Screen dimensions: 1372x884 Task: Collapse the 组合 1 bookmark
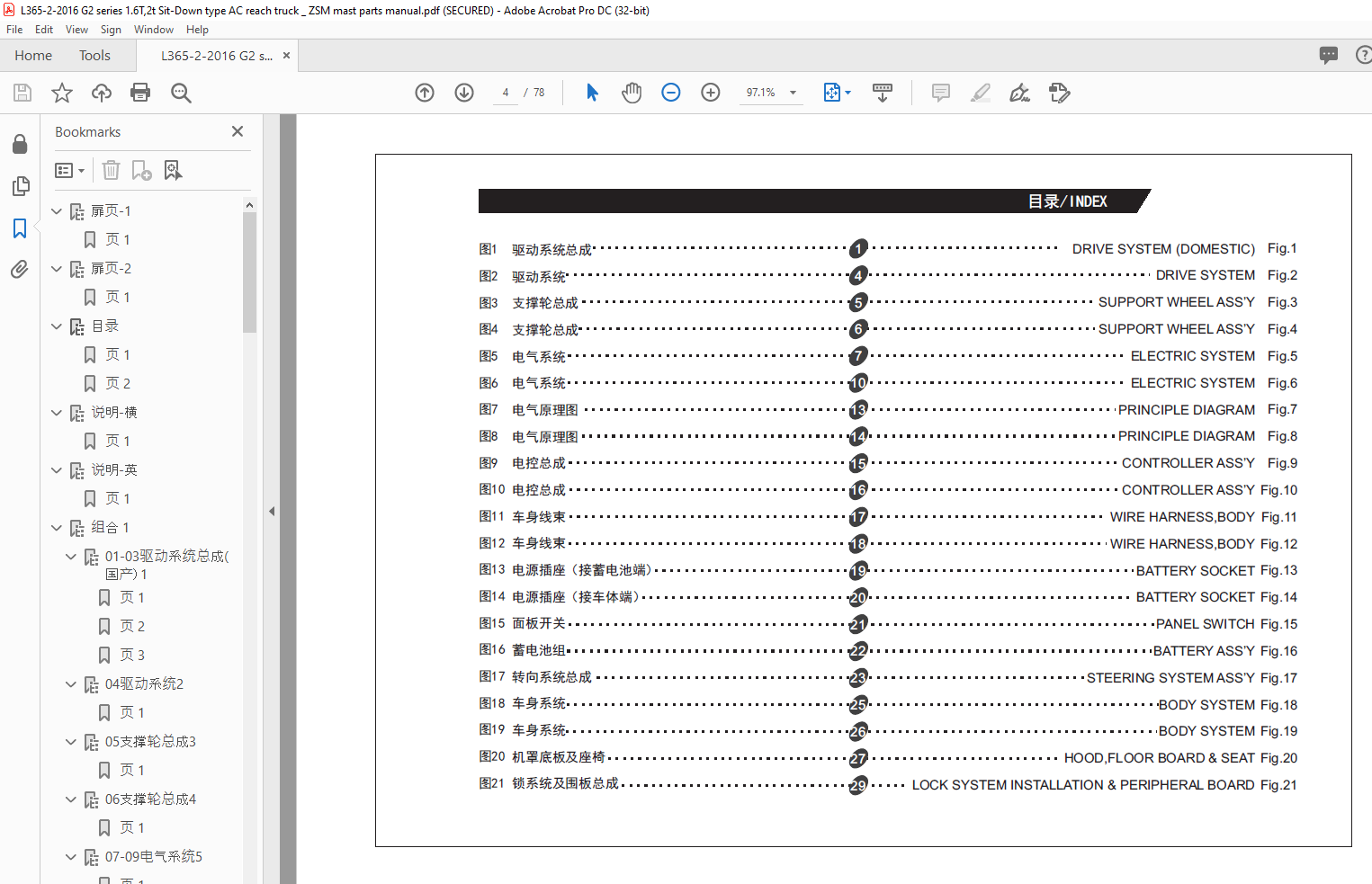point(57,528)
